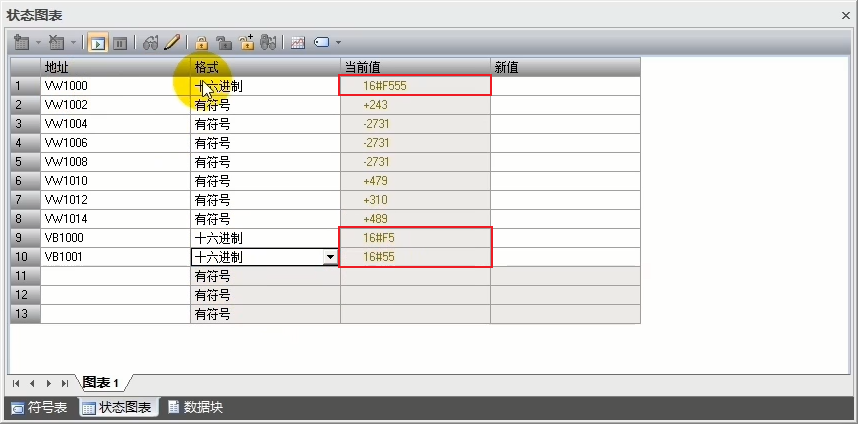Image resolution: width=858 pixels, height=424 pixels.
Task: Click the +479 current value cell
Action: point(415,181)
